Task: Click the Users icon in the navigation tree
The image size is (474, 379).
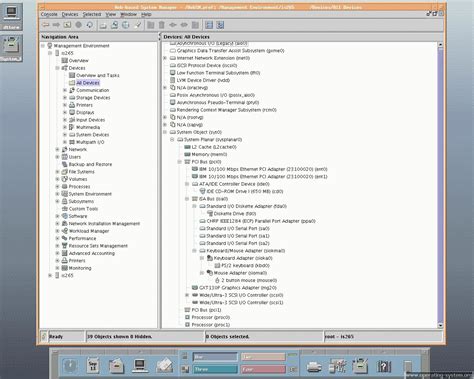Action: click(65, 157)
